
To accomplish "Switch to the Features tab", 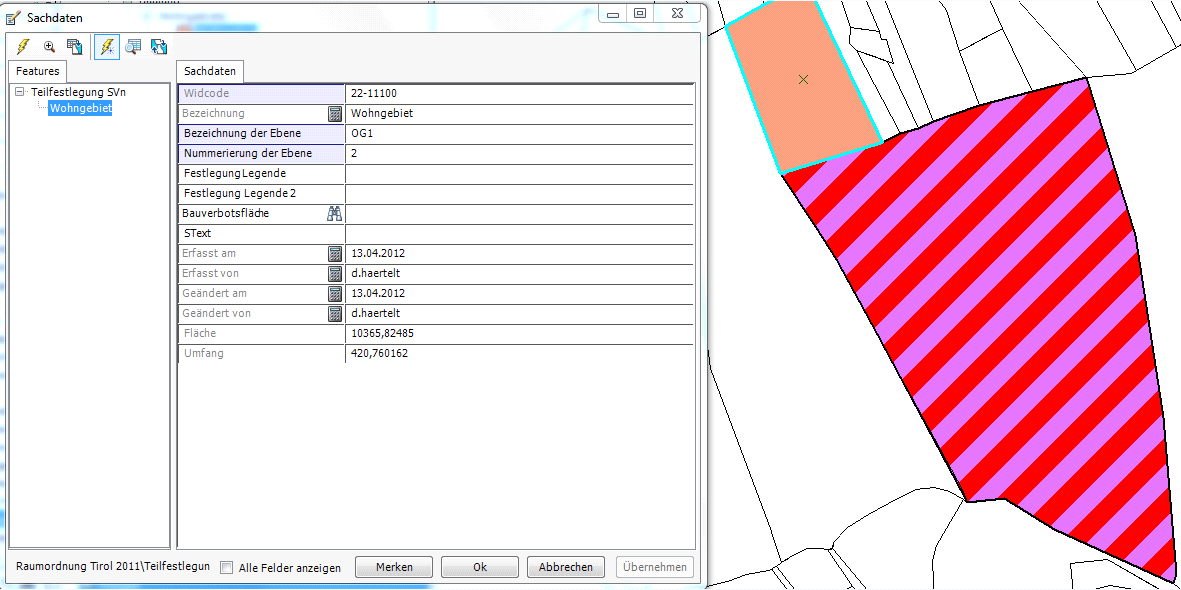I will point(38,71).
